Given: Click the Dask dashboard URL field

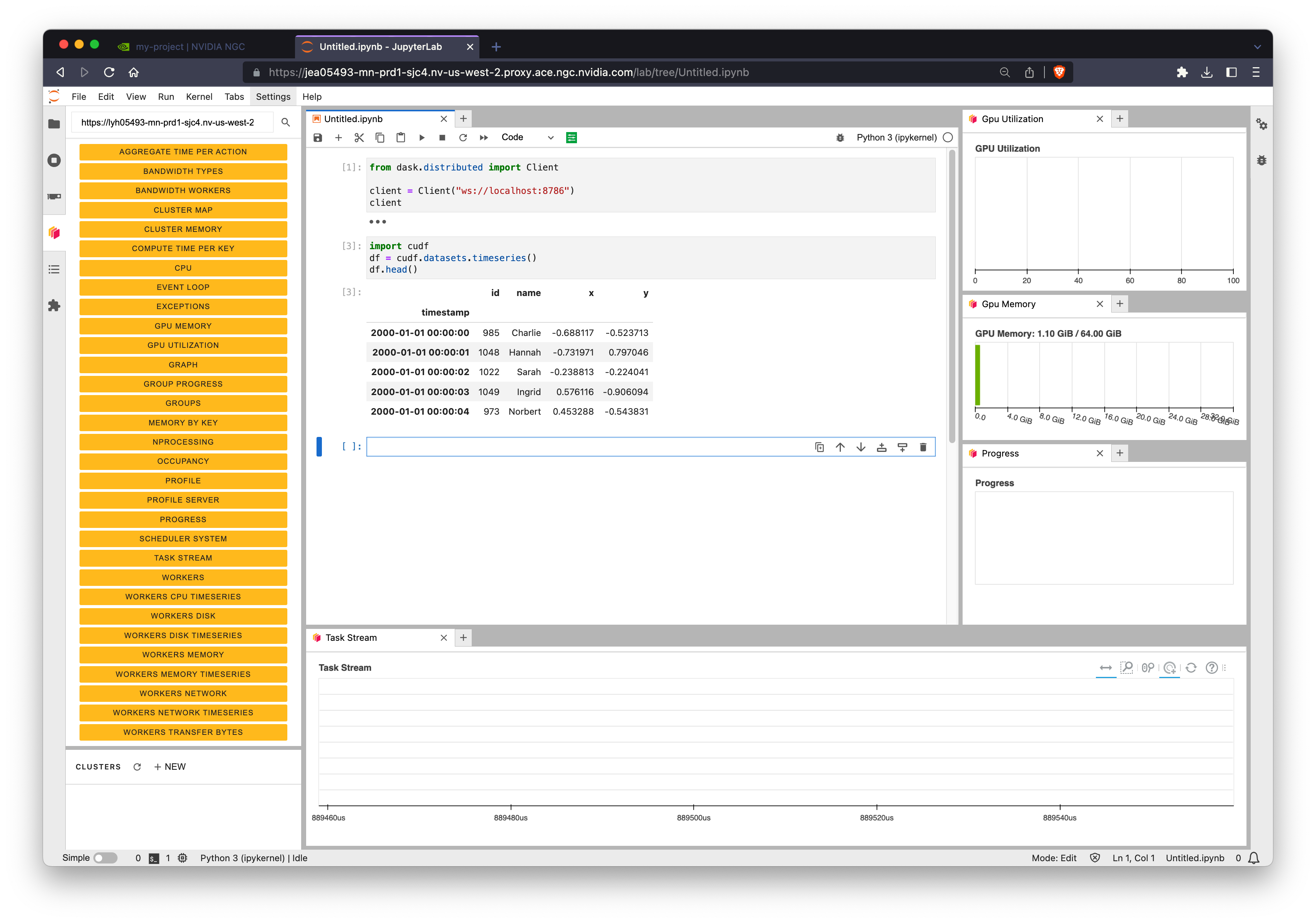Looking at the screenshot, I should 173,122.
